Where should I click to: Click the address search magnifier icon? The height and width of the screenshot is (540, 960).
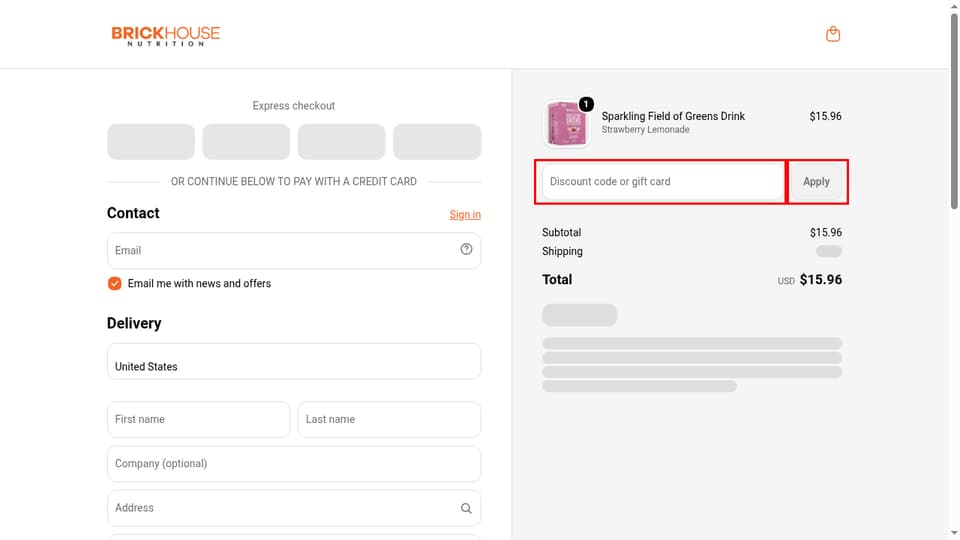467,508
